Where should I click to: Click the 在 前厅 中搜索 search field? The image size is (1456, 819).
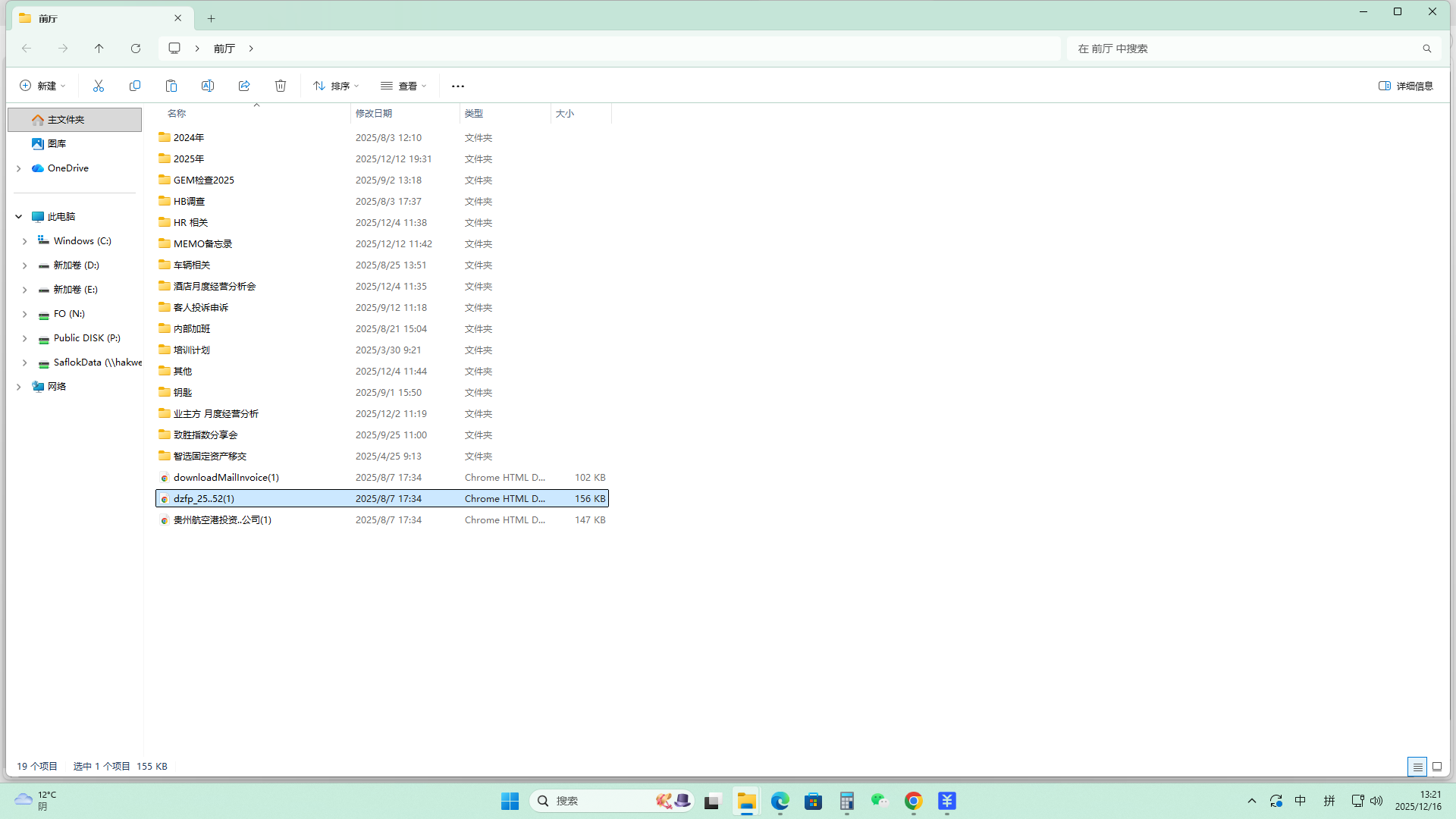pos(1244,49)
